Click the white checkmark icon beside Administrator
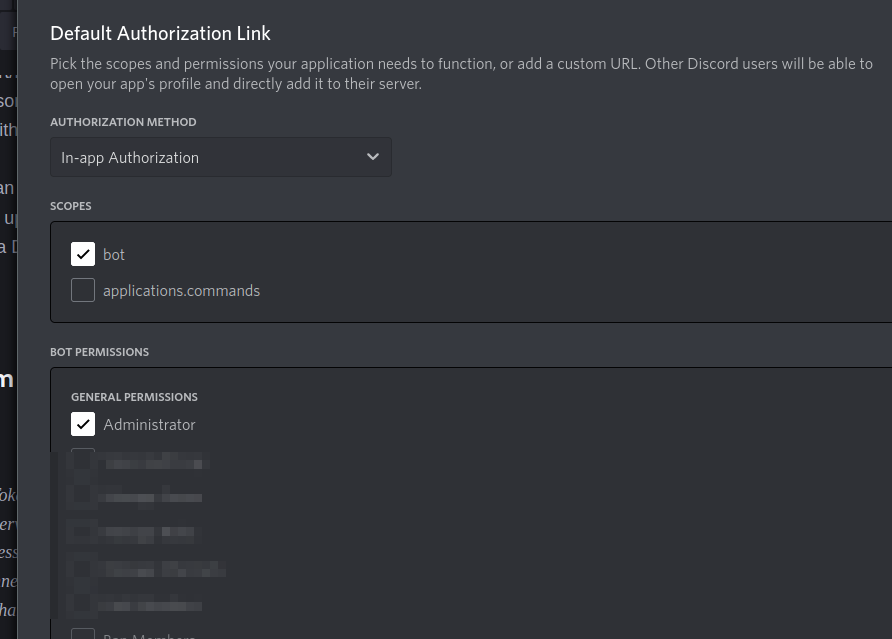Screen dimensions: 892x639 83,424
